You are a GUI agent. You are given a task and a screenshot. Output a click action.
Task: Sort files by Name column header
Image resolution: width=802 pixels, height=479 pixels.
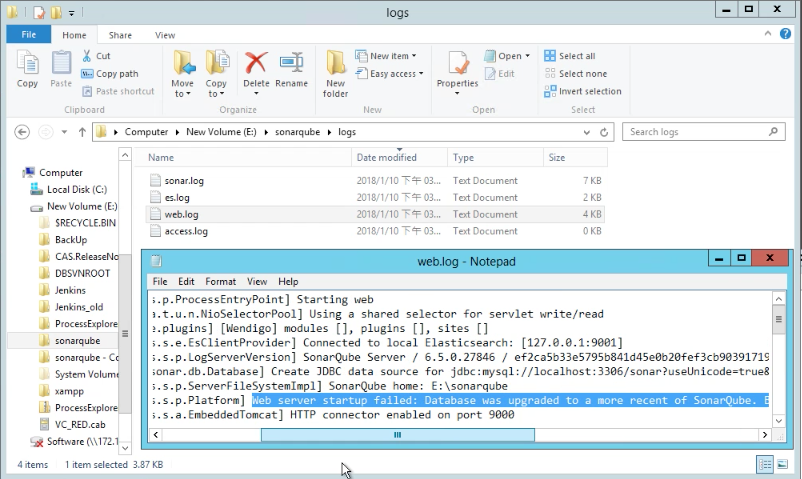242,158
